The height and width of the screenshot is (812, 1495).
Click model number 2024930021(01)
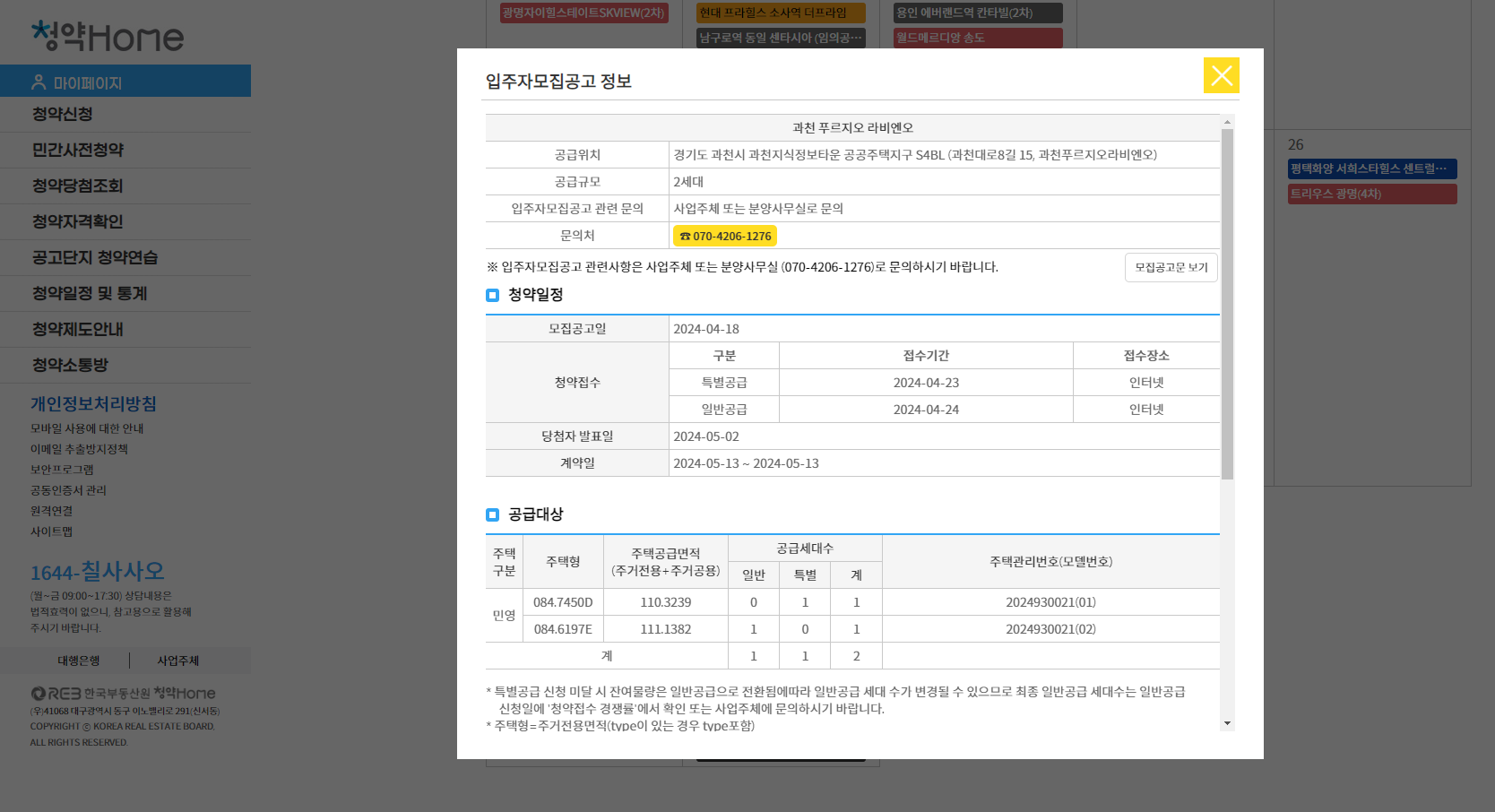pyautogui.click(x=1050, y=602)
